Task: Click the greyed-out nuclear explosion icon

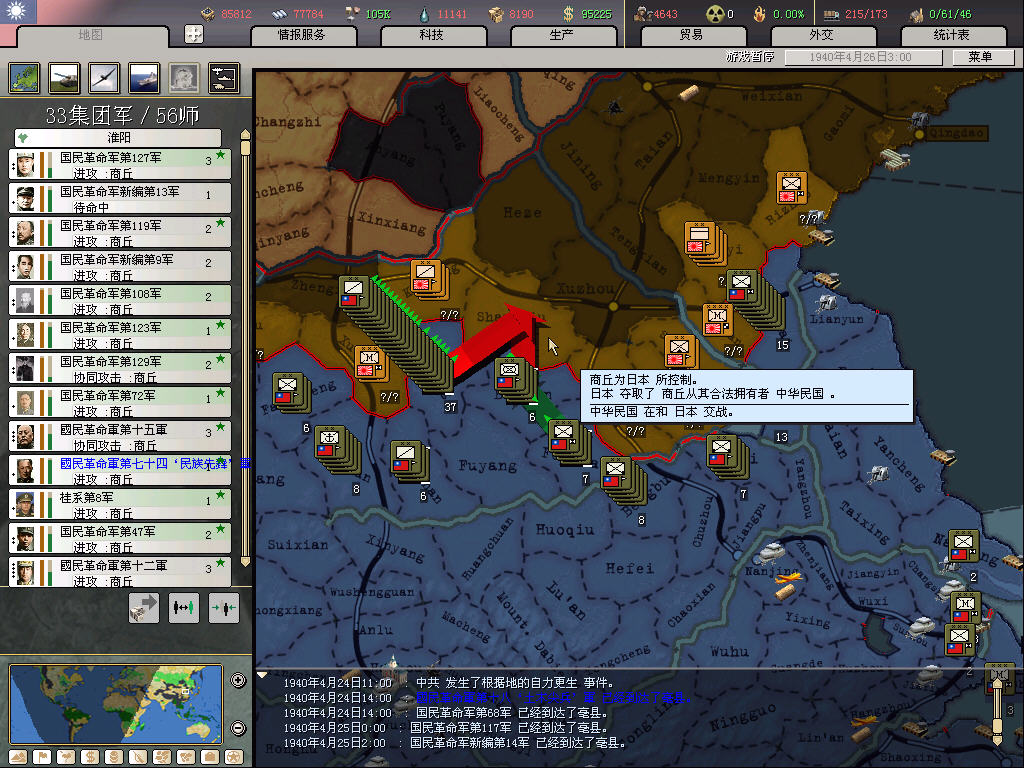Action: [x=184, y=78]
